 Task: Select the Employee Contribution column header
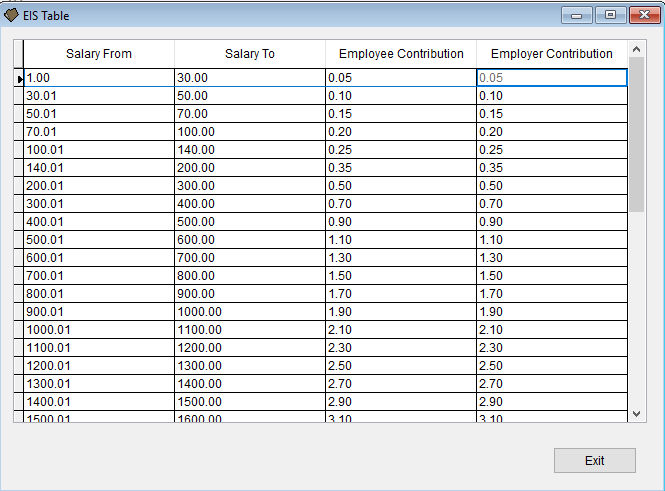(x=401, y=54)
